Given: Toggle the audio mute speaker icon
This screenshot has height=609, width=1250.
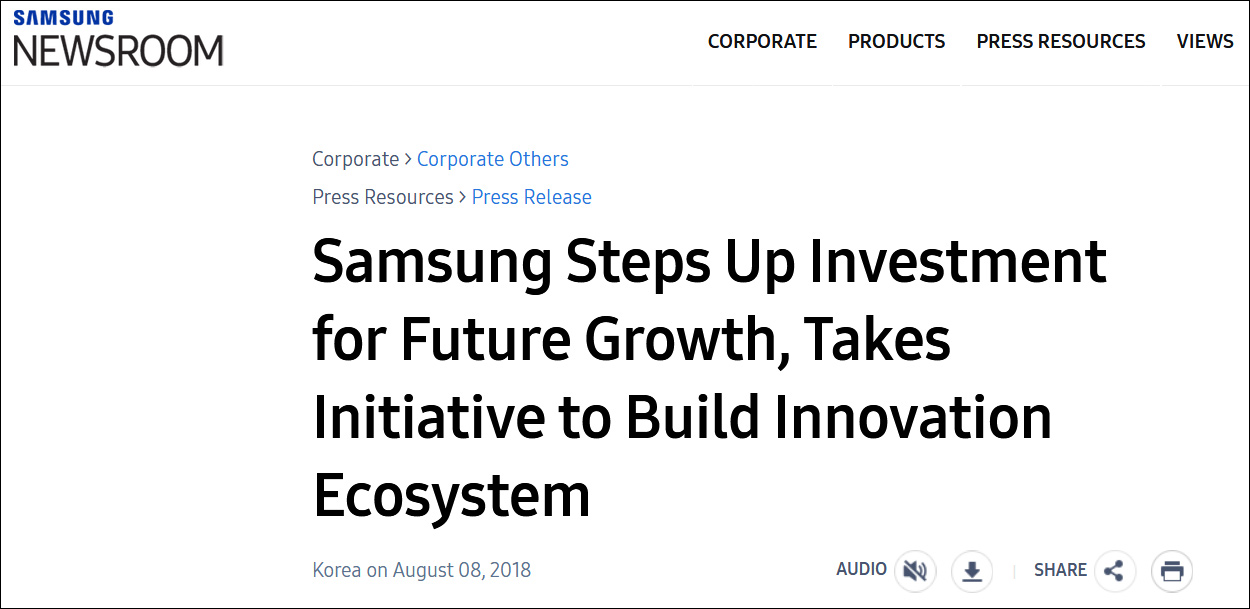Looking at the screenshot, I should pyautogui.click(x=914, y=571).
